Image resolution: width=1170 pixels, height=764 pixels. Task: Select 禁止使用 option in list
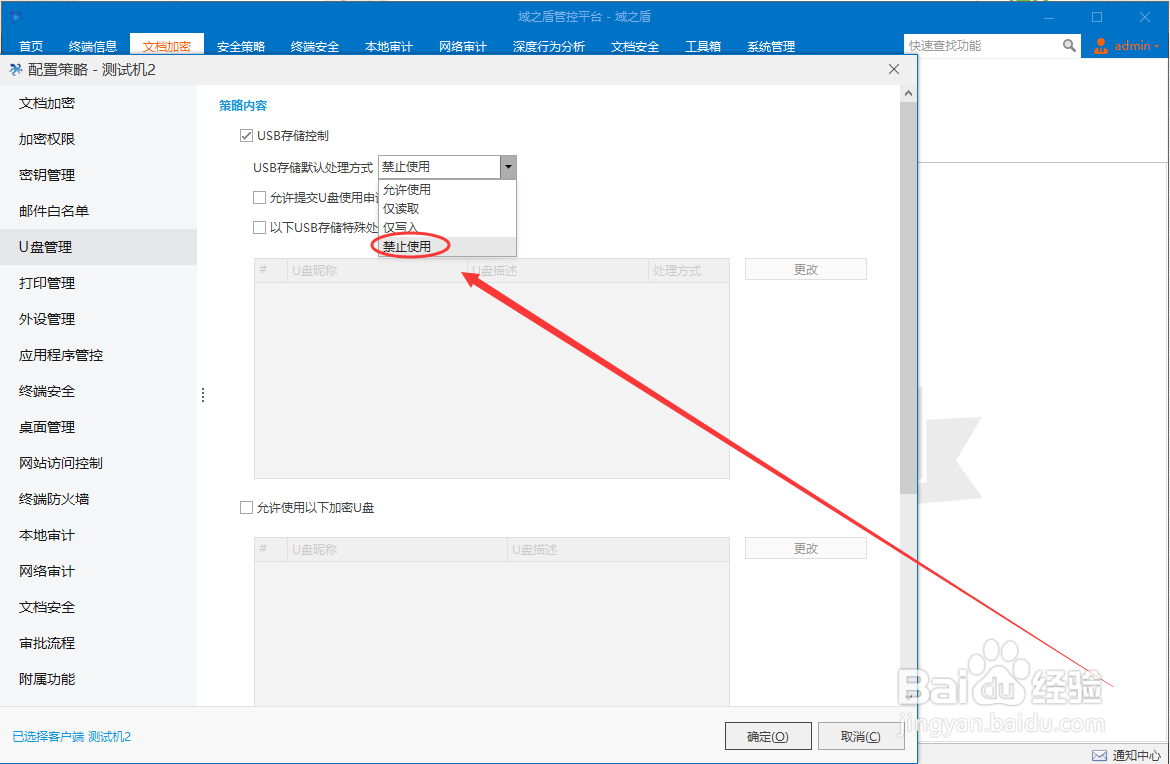point(447,246)
